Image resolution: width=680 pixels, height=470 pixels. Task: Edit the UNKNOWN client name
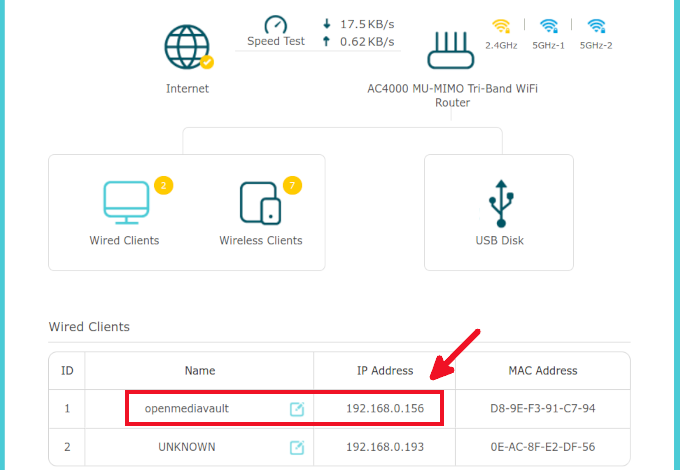point(297,447)
